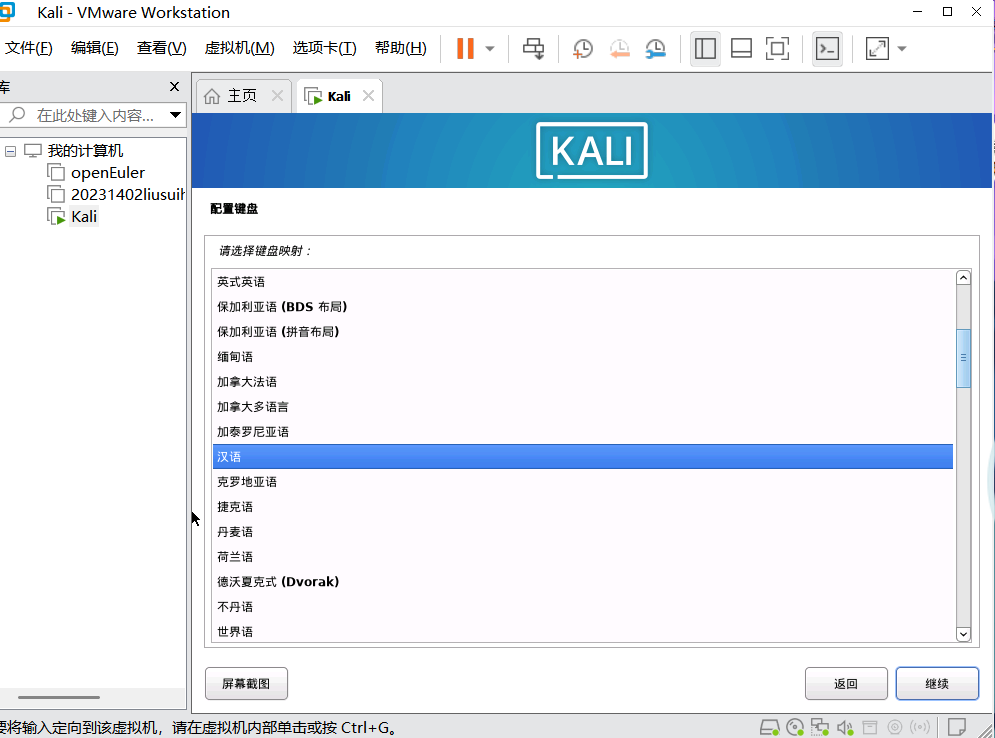This screenshot has height=738, width=995.
Task: Choose 缅甸语 keyboard layout
Action: click(583, 357)
